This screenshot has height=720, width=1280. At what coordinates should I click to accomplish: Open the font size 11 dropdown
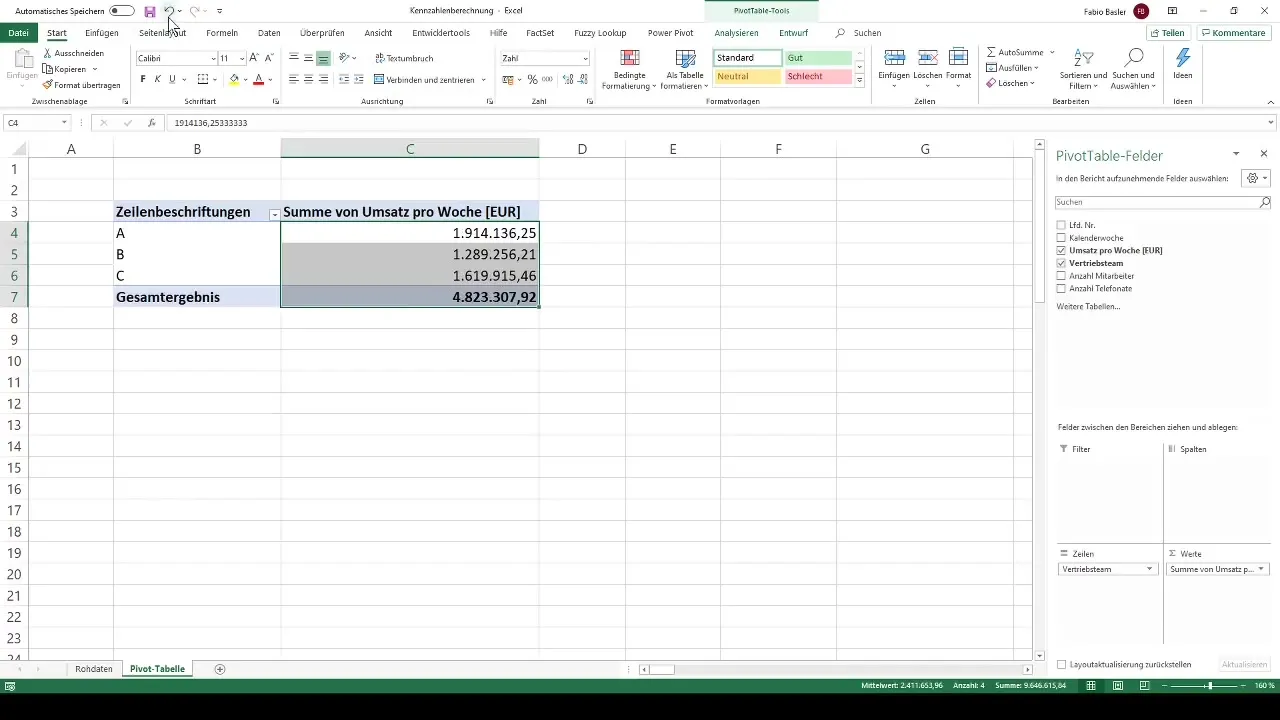click(241, 59)
